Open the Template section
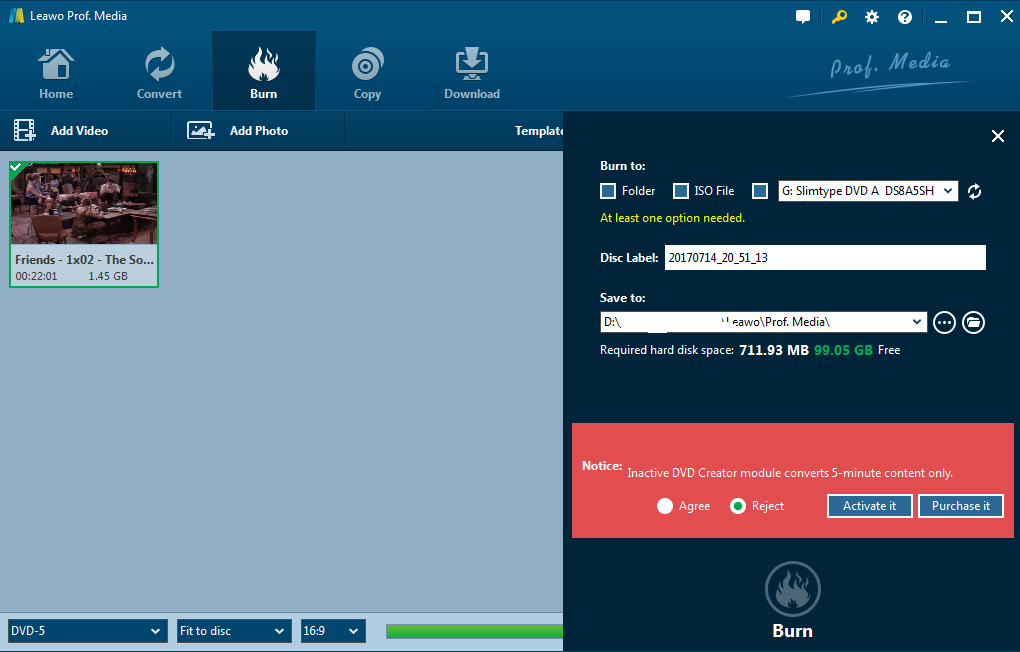This screenshot has height=652, width=1020. [x=539, y=131]
